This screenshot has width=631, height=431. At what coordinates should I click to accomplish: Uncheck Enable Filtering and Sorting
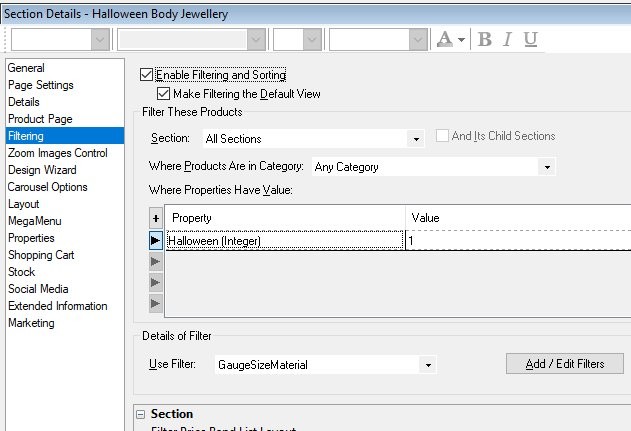pos(147,75)
